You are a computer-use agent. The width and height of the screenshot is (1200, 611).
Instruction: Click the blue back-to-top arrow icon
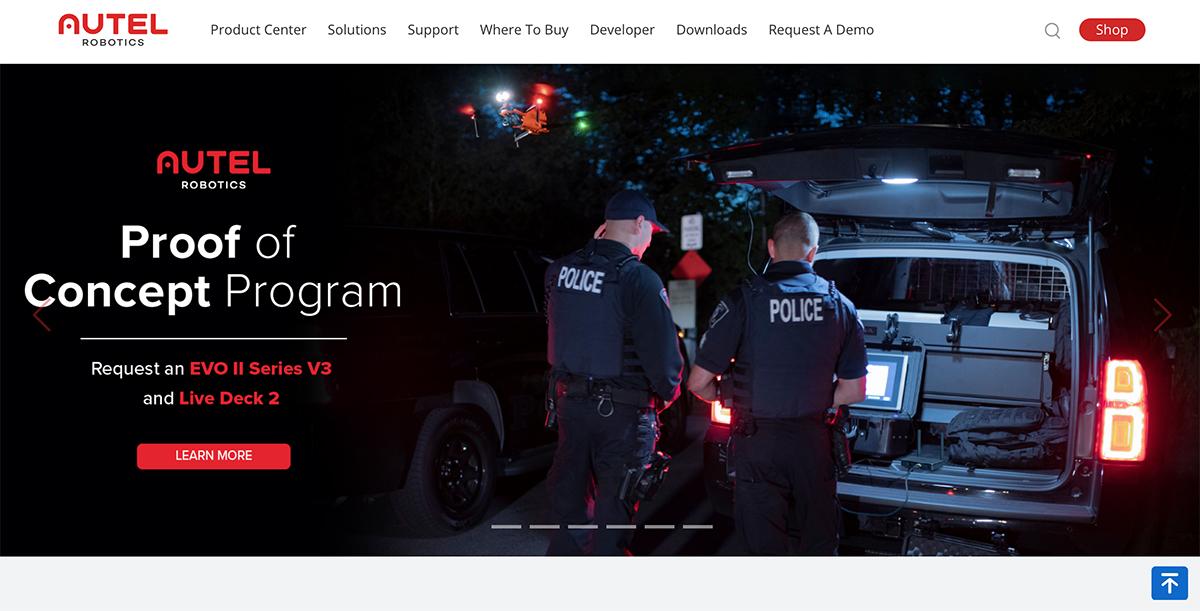(x=1169, y=583)
